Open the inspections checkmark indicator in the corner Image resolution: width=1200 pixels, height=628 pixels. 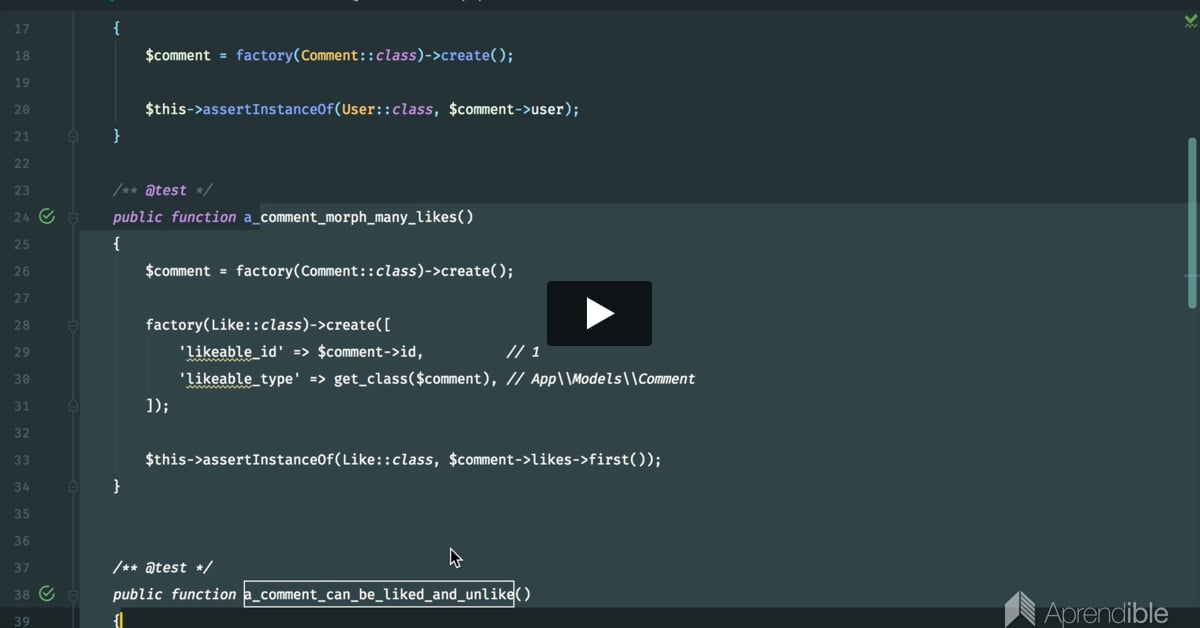(1189, 21)
